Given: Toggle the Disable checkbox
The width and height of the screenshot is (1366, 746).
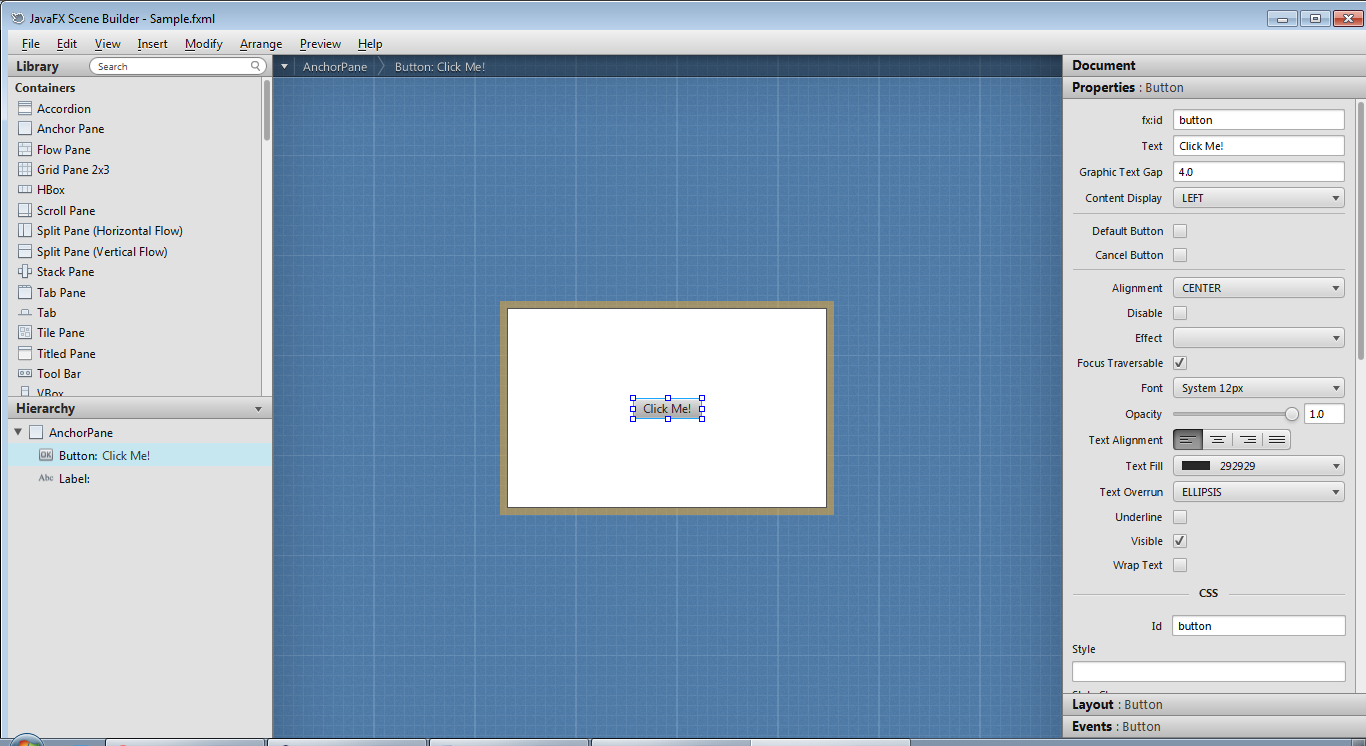Looking at the screenshot, I should pyautogui.click(x=1180, y=313).
